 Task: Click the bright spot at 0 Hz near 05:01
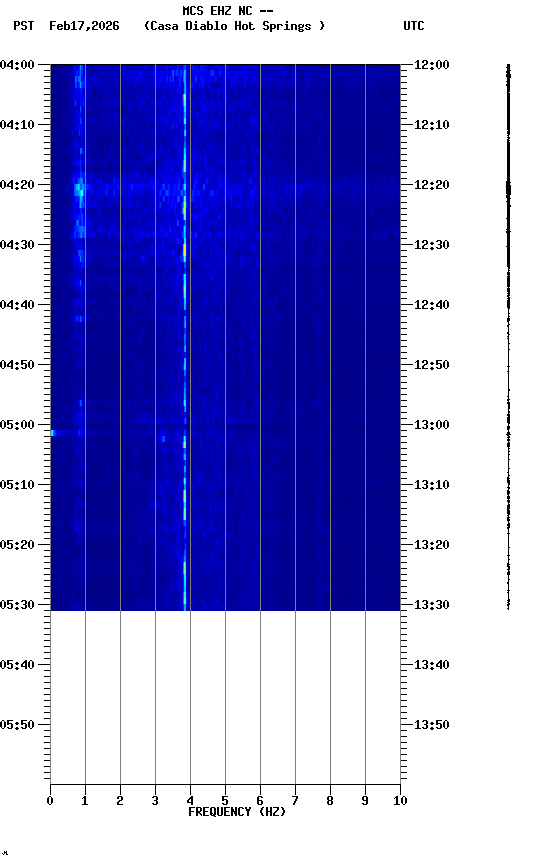[x=52, y=433]
